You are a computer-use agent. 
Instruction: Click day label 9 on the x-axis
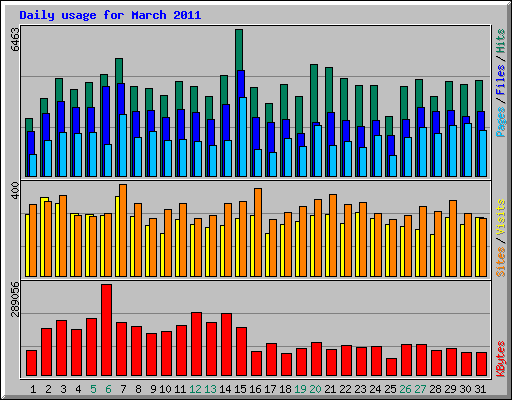point(153,389)
